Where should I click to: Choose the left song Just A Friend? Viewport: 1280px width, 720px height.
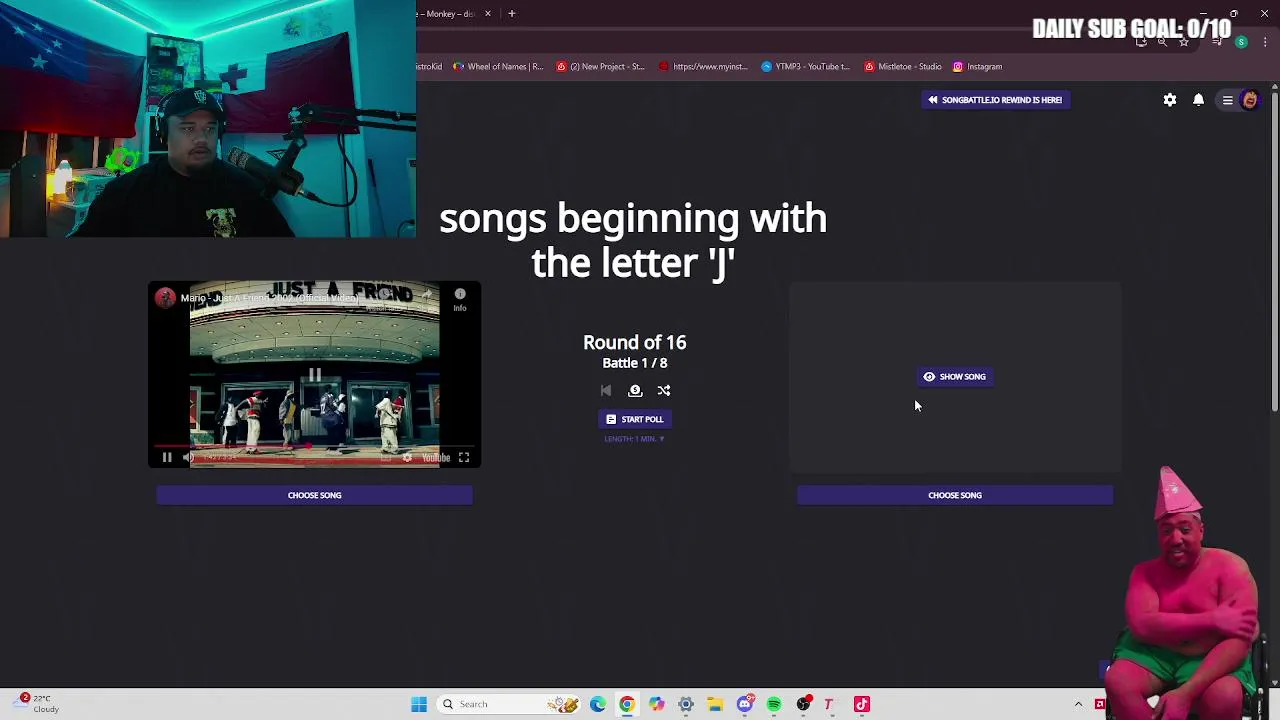314,495
